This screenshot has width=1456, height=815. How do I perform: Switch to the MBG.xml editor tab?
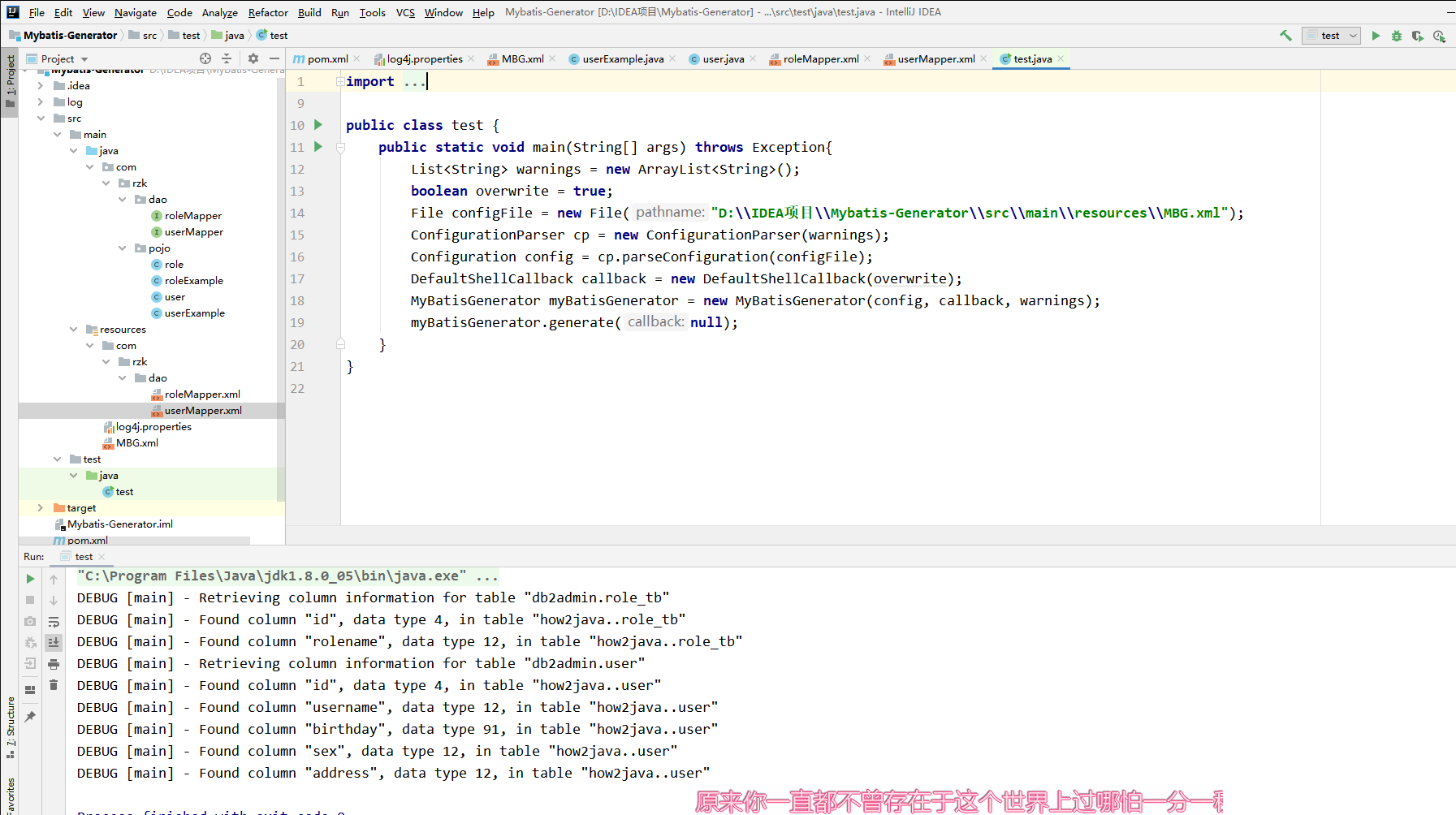(521, 58)
